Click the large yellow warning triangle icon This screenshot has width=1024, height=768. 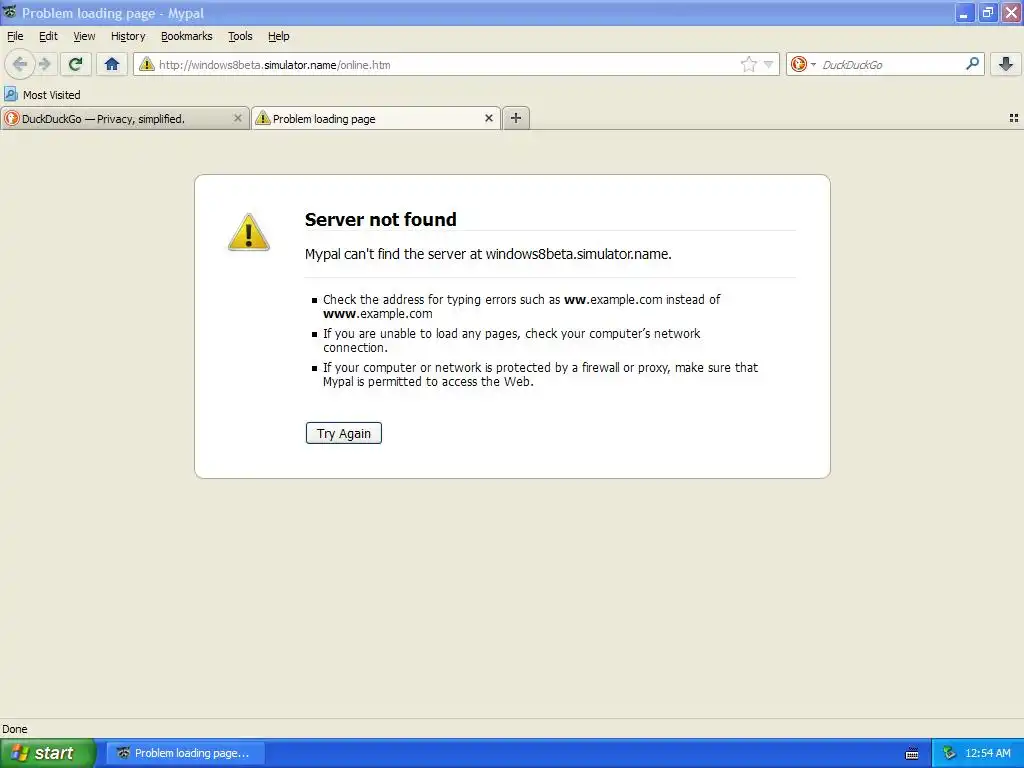tap(249, 232)
